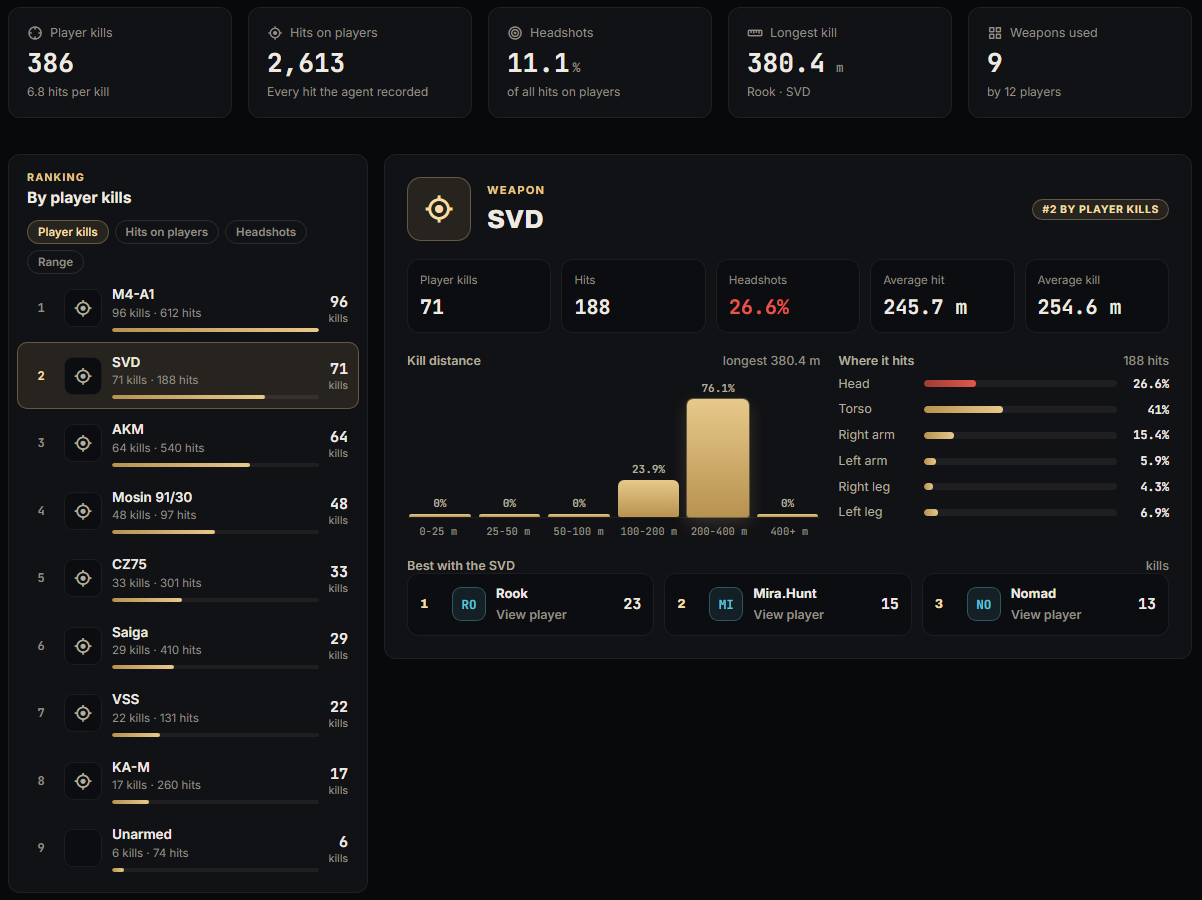Select the Player kills ranking tab

tap(68, 232)
